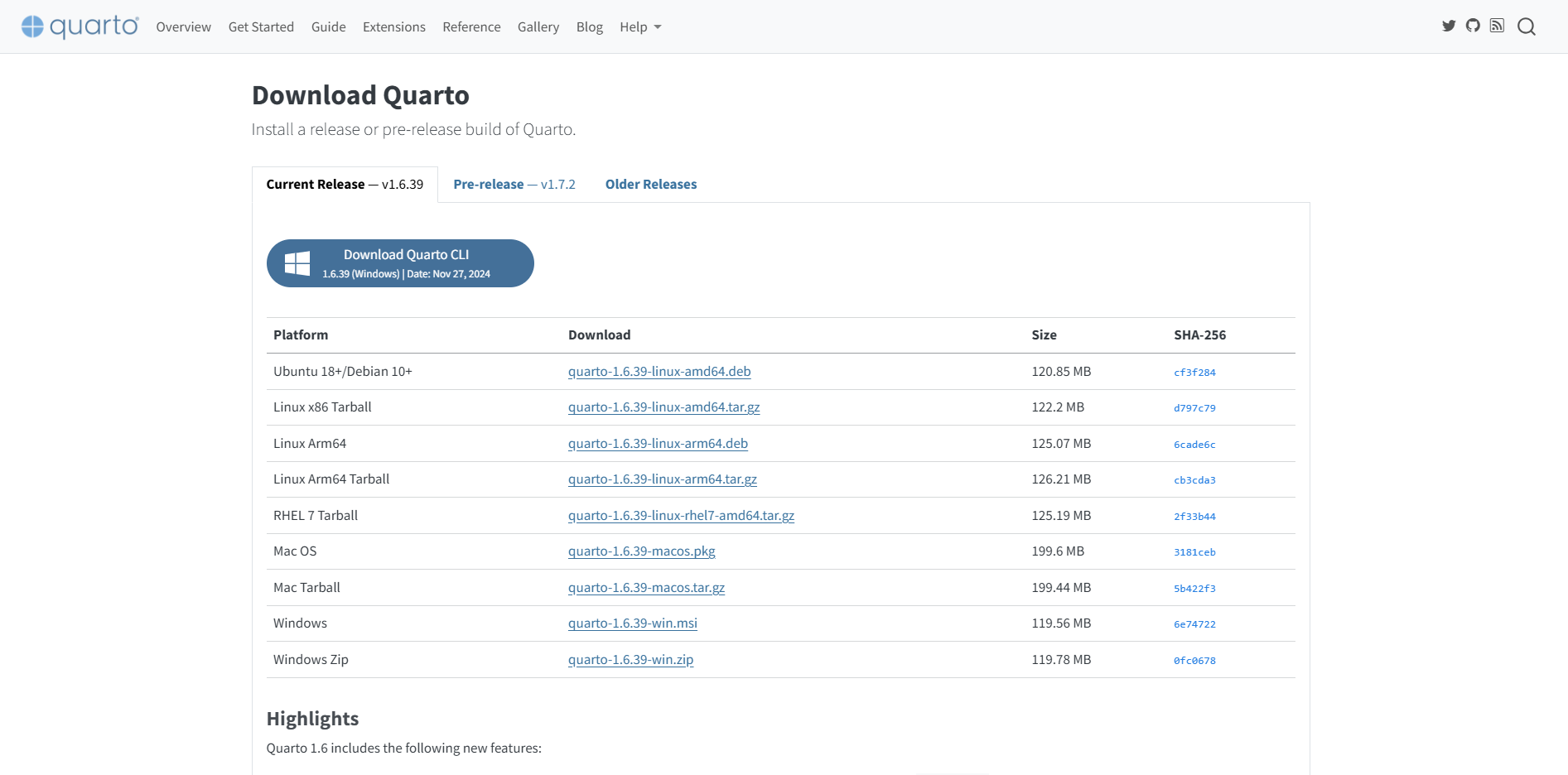Click the 0fc0678 checksum link
Screen dimensions: 1568x775
point(1194,661)
